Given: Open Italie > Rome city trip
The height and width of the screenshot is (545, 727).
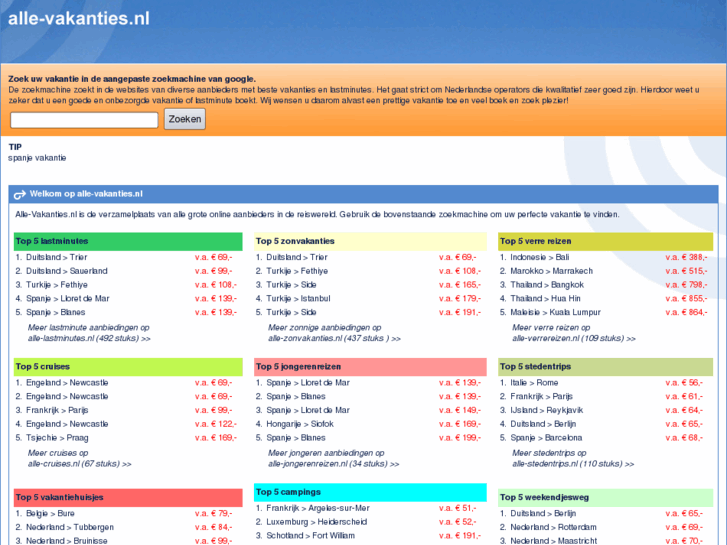Looking at the screenshot, I should click(534, 383).
